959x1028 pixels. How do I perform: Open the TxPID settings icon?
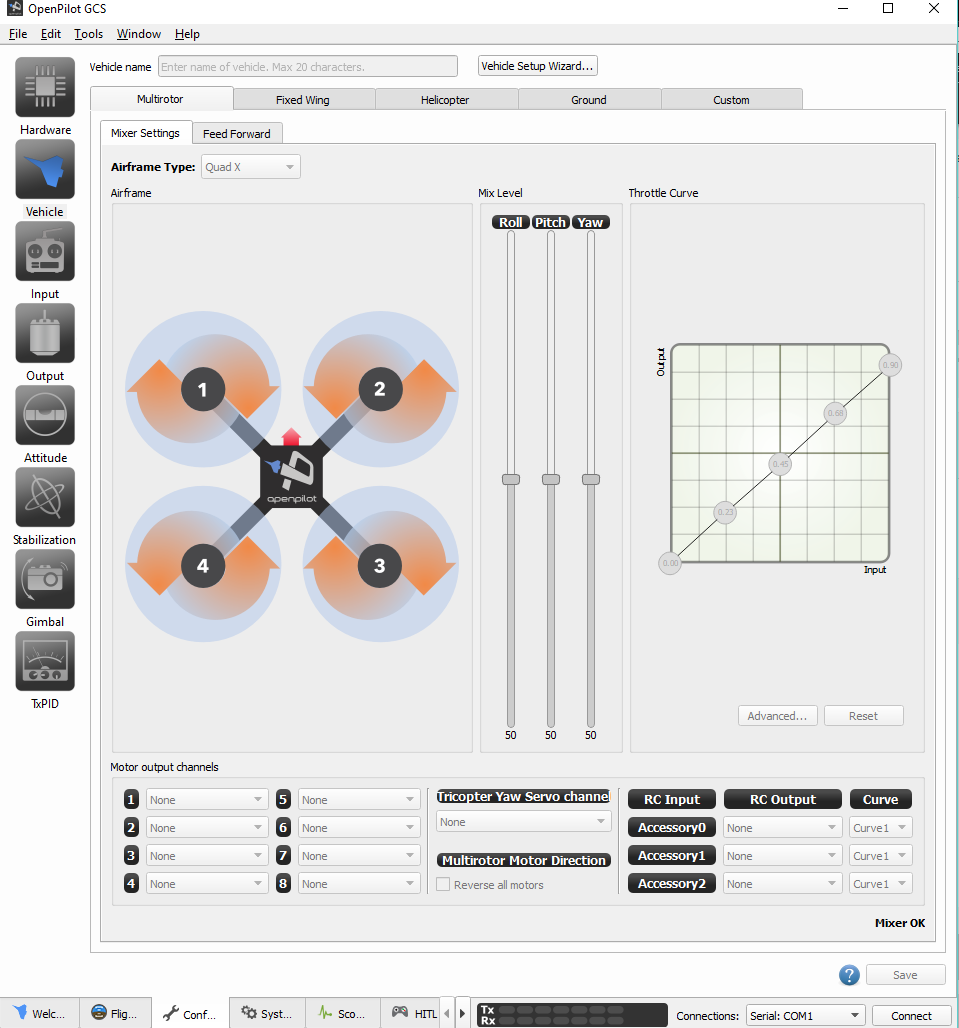click(x=45, y=661)
